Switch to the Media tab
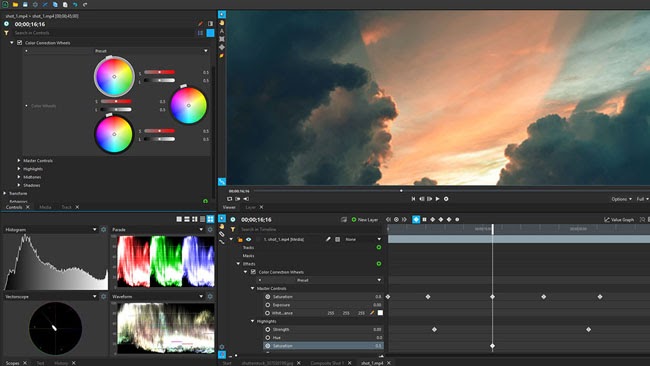 coord(45,207)
